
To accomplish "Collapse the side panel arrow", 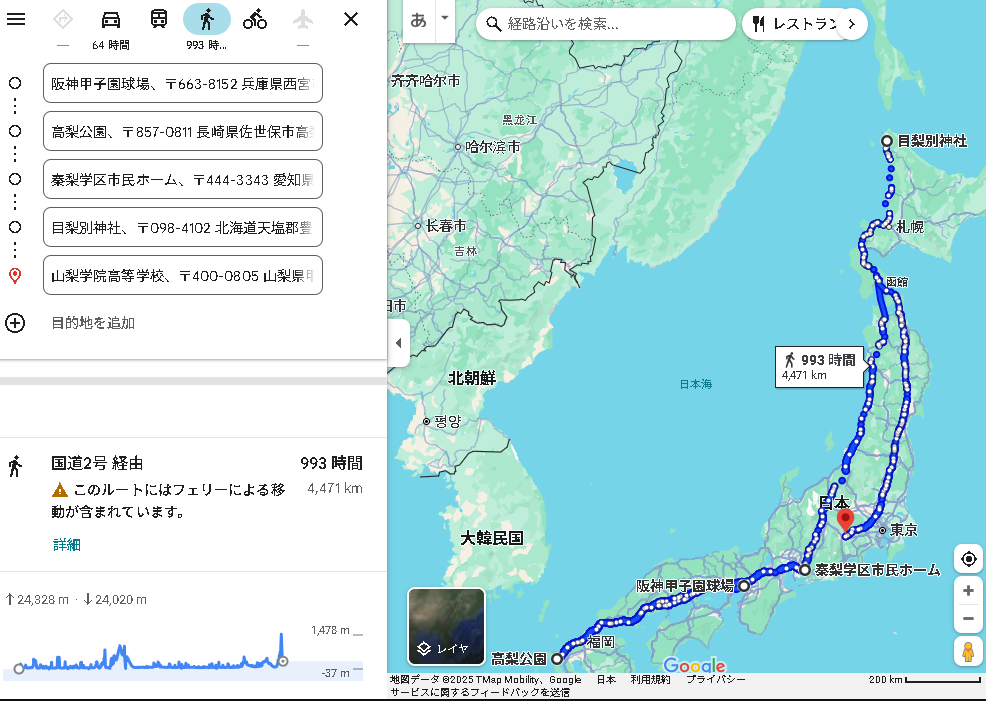I will coord(398,343).
